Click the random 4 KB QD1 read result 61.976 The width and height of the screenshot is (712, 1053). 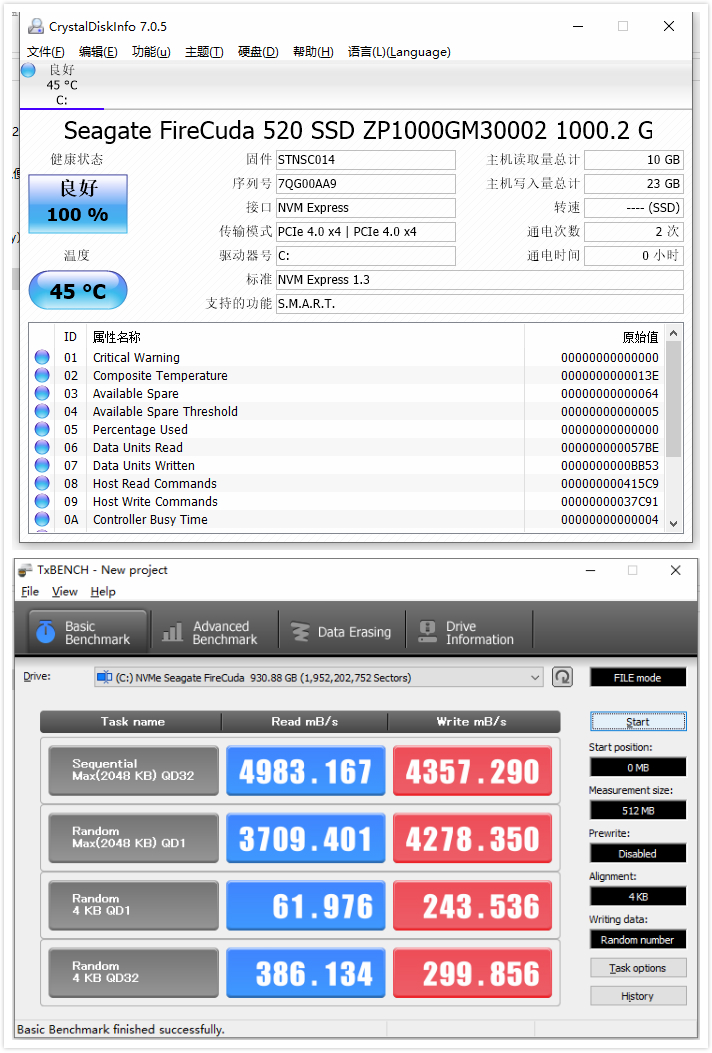point(306,905)
